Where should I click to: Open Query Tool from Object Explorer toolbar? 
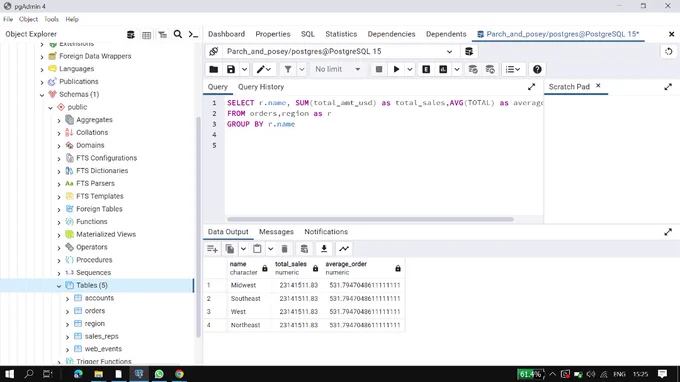[x=131, y=34]
